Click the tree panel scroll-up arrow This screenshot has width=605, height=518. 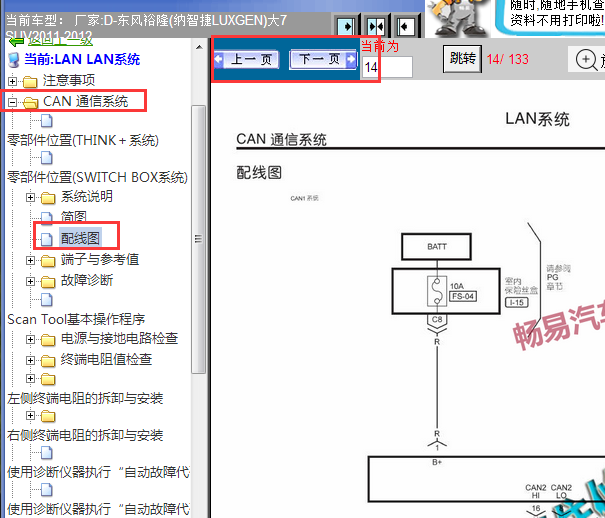coord(199,47)
